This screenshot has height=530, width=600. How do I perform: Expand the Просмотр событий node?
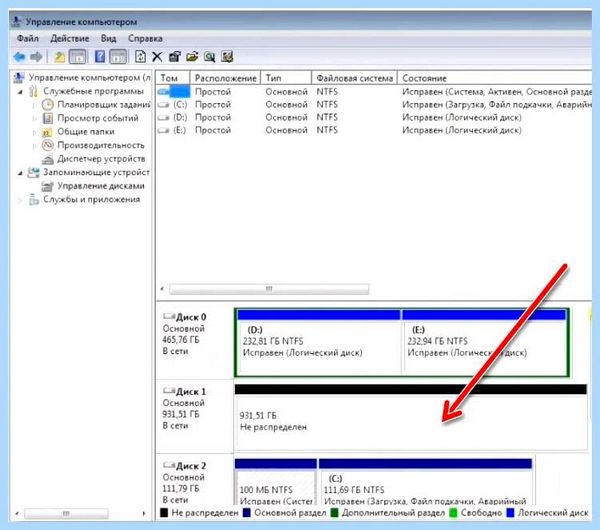pyautogui.click(x=35, y=119)
